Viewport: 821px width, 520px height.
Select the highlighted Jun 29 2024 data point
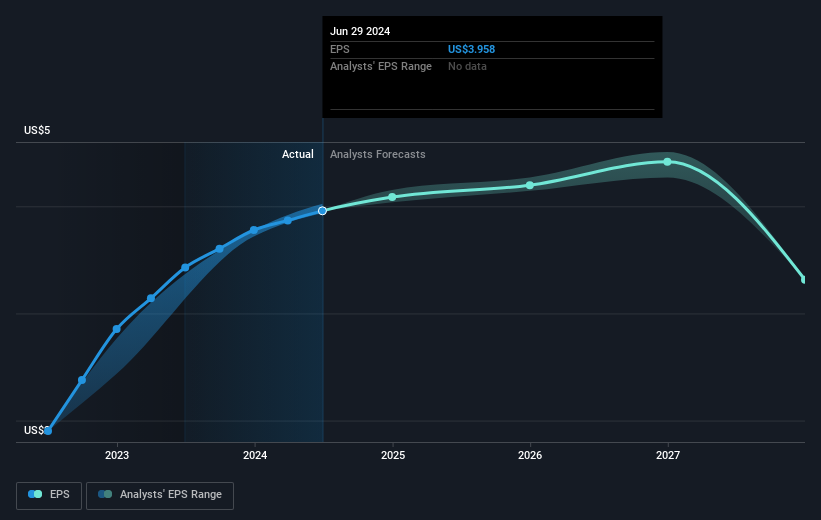click(323, 211)
